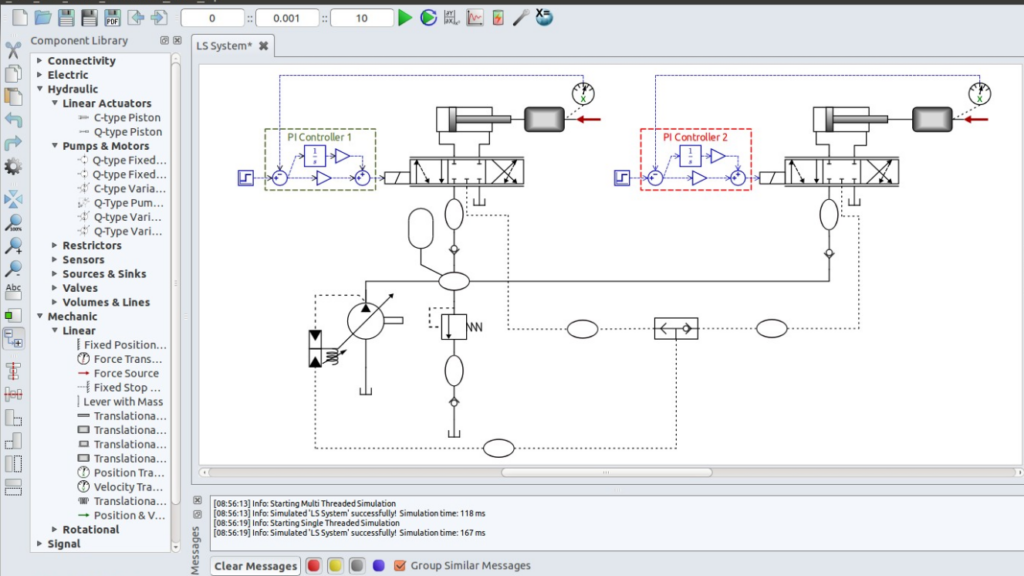Open the plot window graph icon
This screenshot has height=576, width=1024.
(475, 18)
